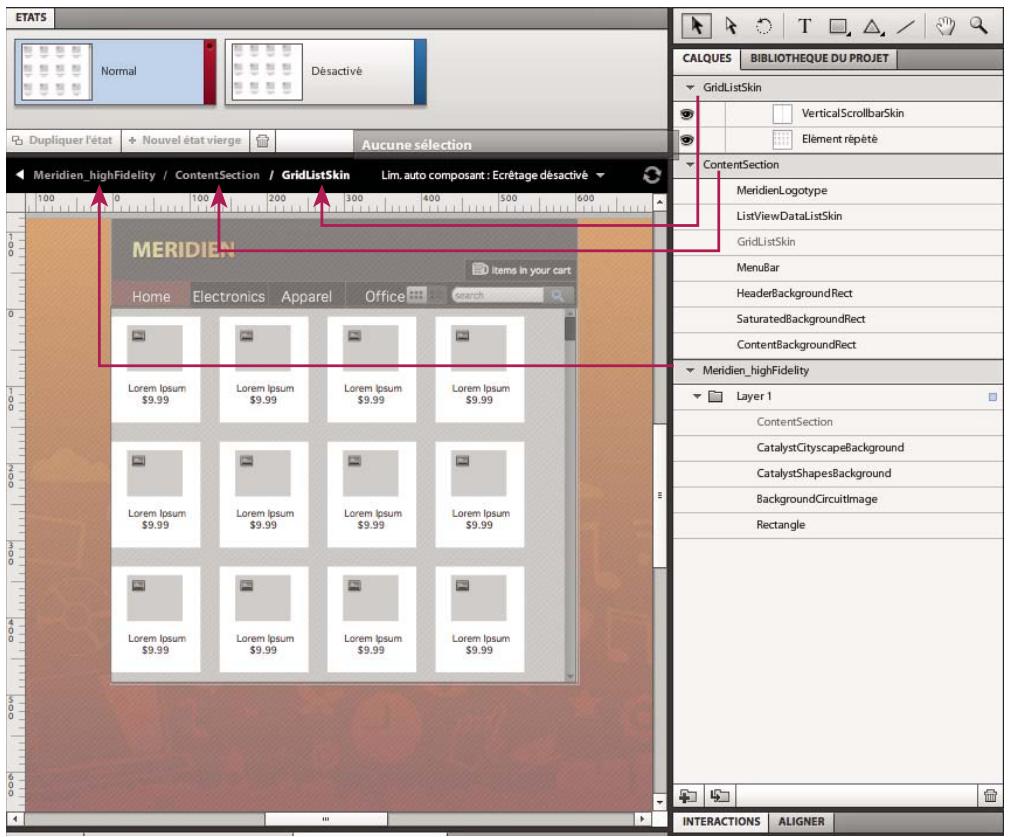Select the Hand pan tool

pos(946,26)
